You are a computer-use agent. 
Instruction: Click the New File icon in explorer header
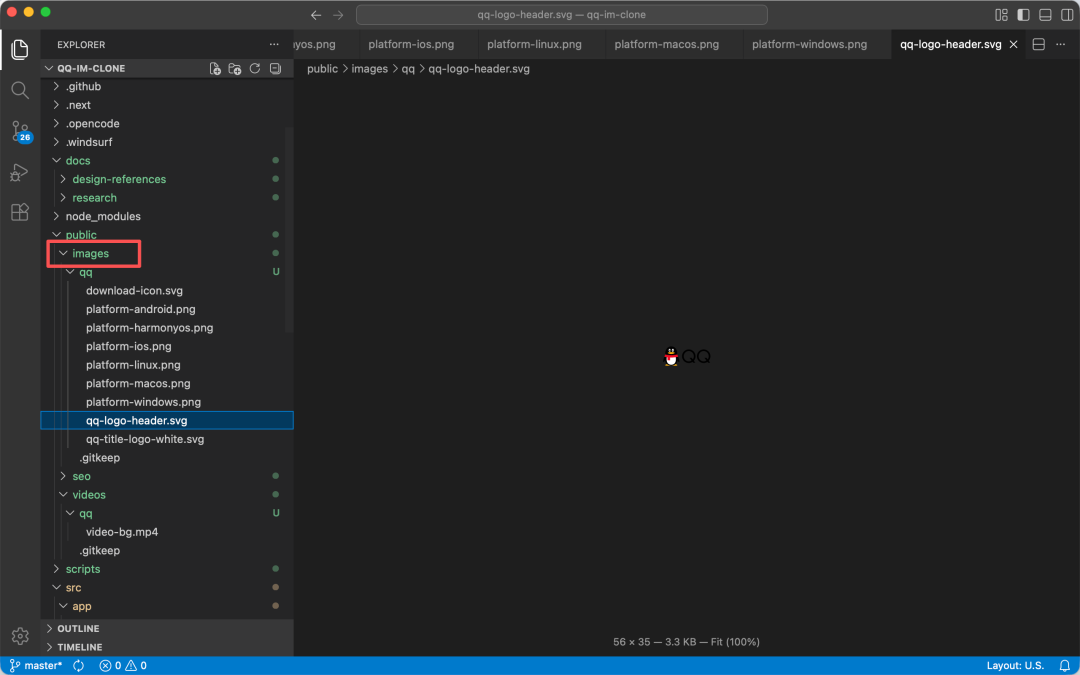click(x=216, y=69)
